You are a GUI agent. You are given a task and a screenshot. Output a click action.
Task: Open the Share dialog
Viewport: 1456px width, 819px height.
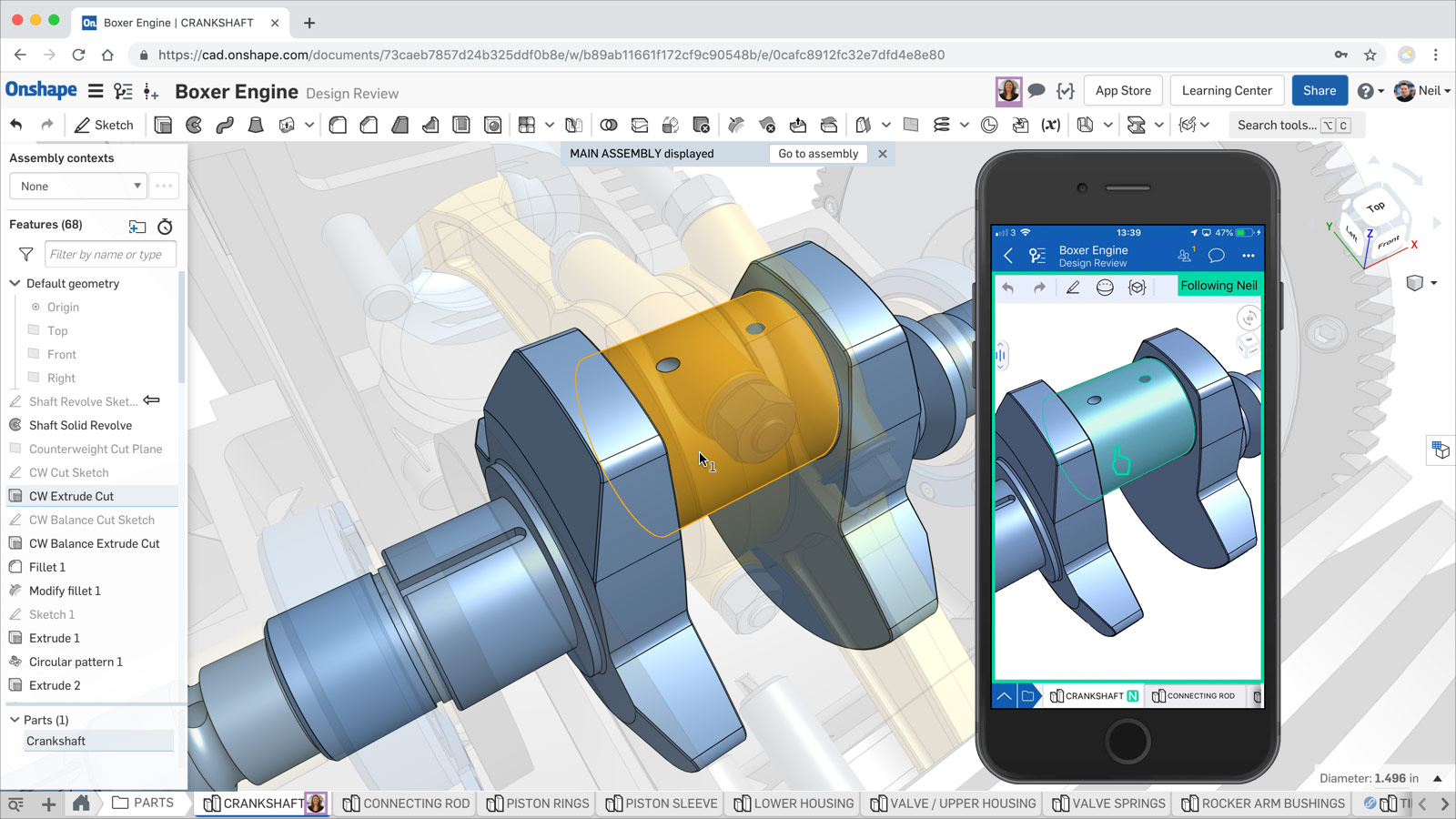click(1319, 90)
